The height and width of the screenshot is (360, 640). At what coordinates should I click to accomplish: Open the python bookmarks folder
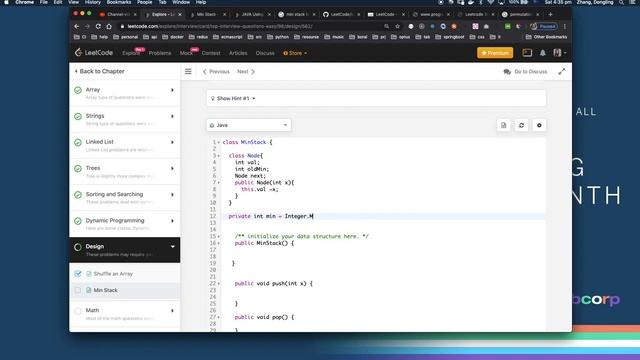(278, 37)
